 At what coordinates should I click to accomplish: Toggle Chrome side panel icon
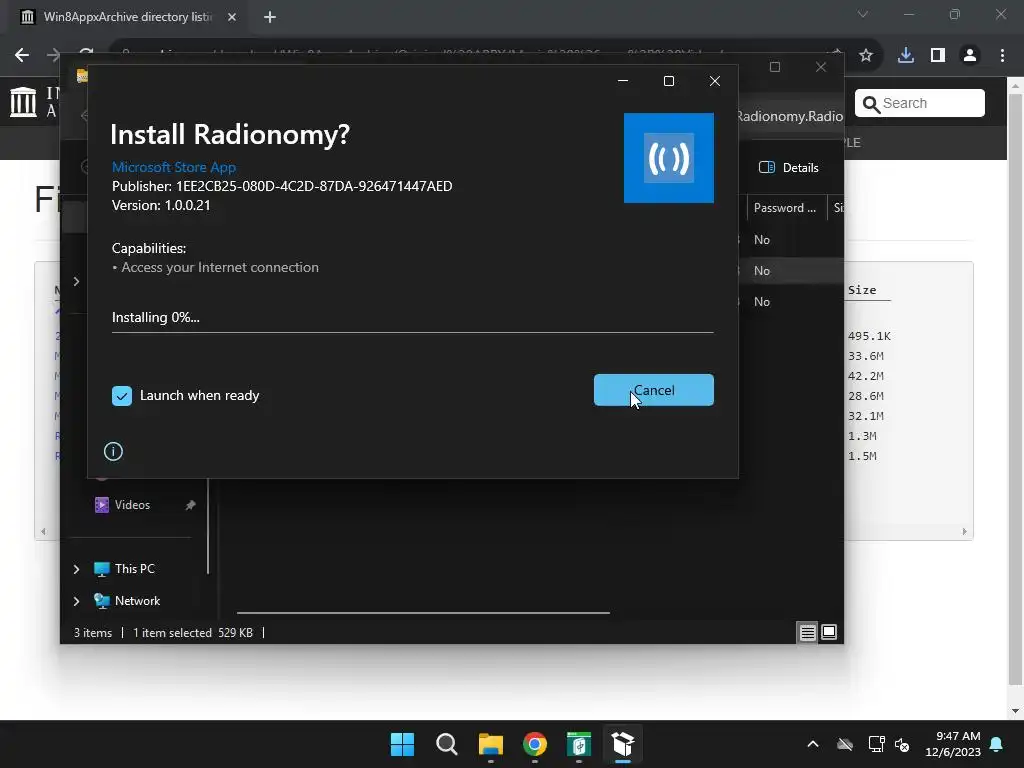coord(938,56)
